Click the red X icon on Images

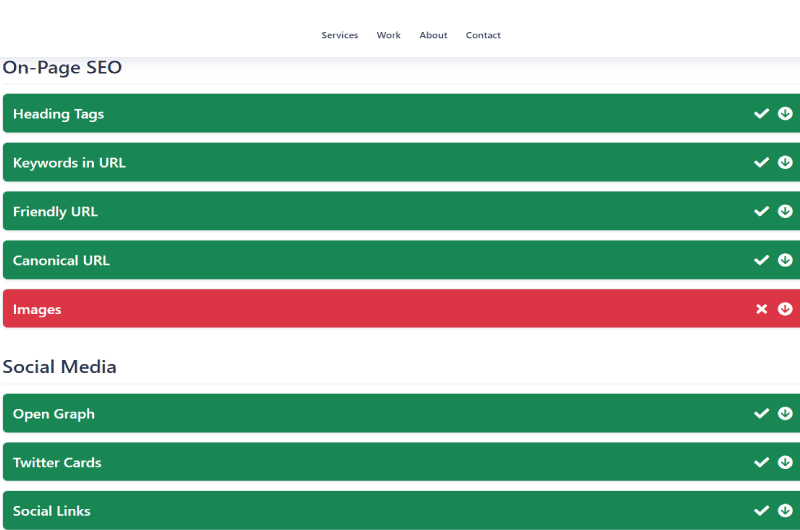761,309
